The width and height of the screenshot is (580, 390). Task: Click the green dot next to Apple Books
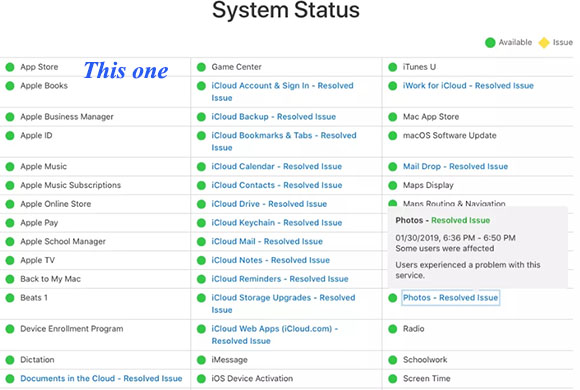click(x=10, y=86)
